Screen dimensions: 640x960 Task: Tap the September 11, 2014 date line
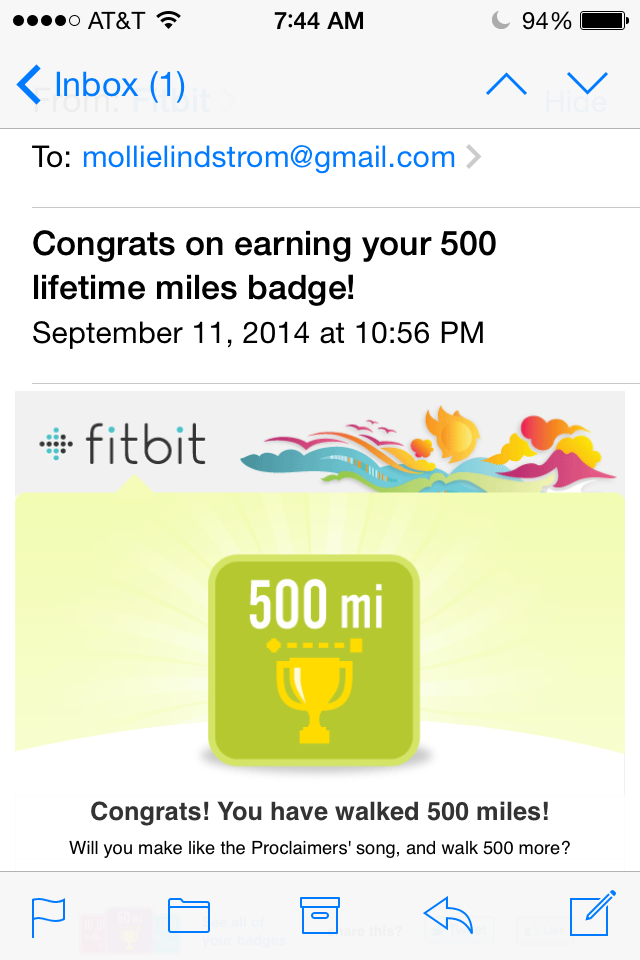click(258, 332)
